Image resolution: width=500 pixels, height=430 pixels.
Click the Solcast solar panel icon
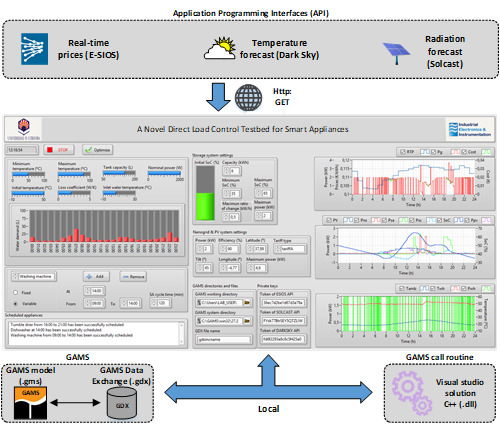(396, 53)
